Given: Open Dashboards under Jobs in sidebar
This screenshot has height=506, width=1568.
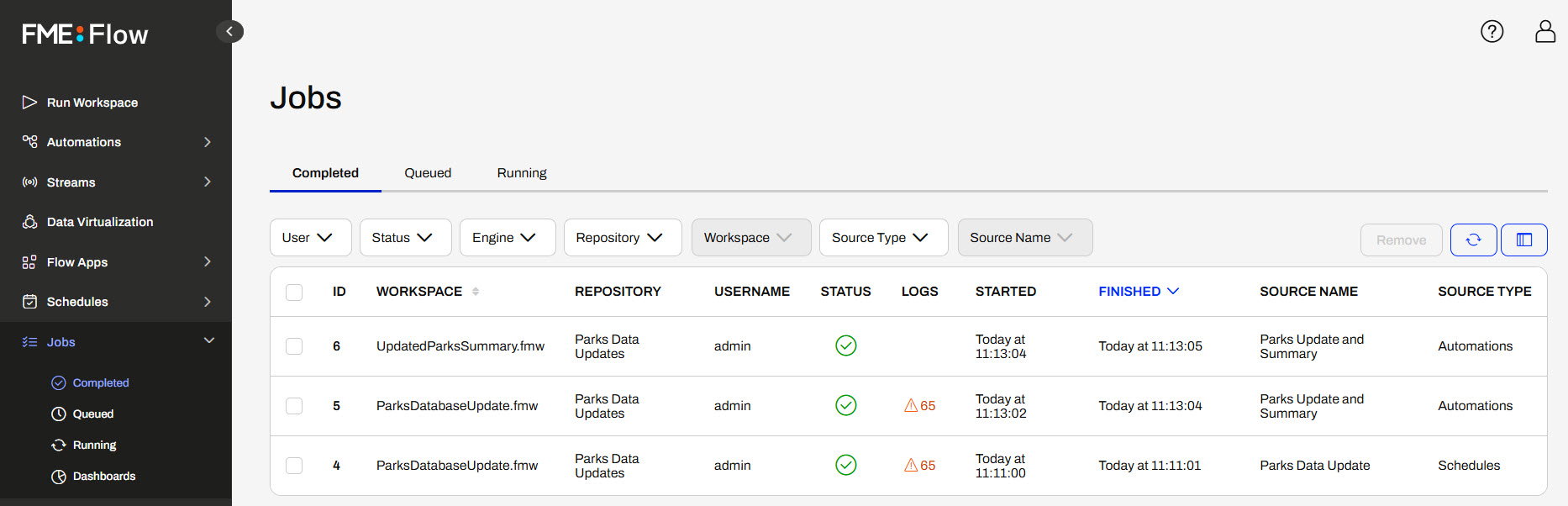Looking at the screenshot, I should pyautogui.click(x=103, y=477).
